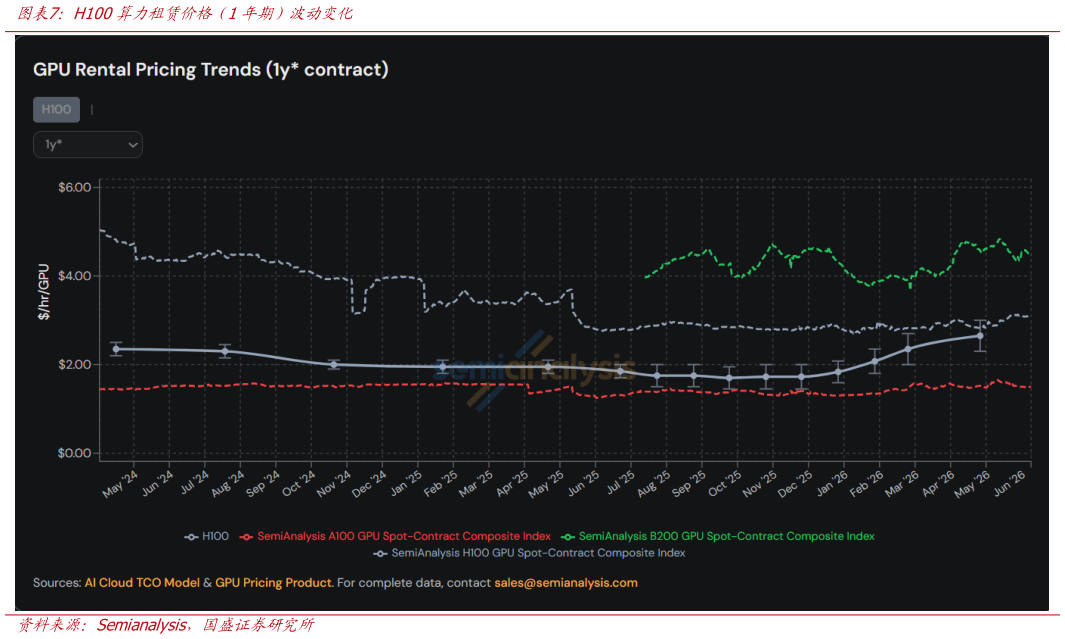Toggle B200 Spot-Contract Composite Index legend entry
Image resolution: width=1065 pixels, height=639 pixels.
coord(717,536)
